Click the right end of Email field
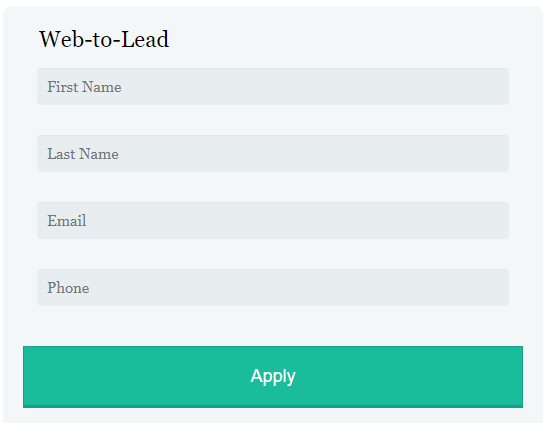This screenshot has height=423, width=544. point(496,220)
